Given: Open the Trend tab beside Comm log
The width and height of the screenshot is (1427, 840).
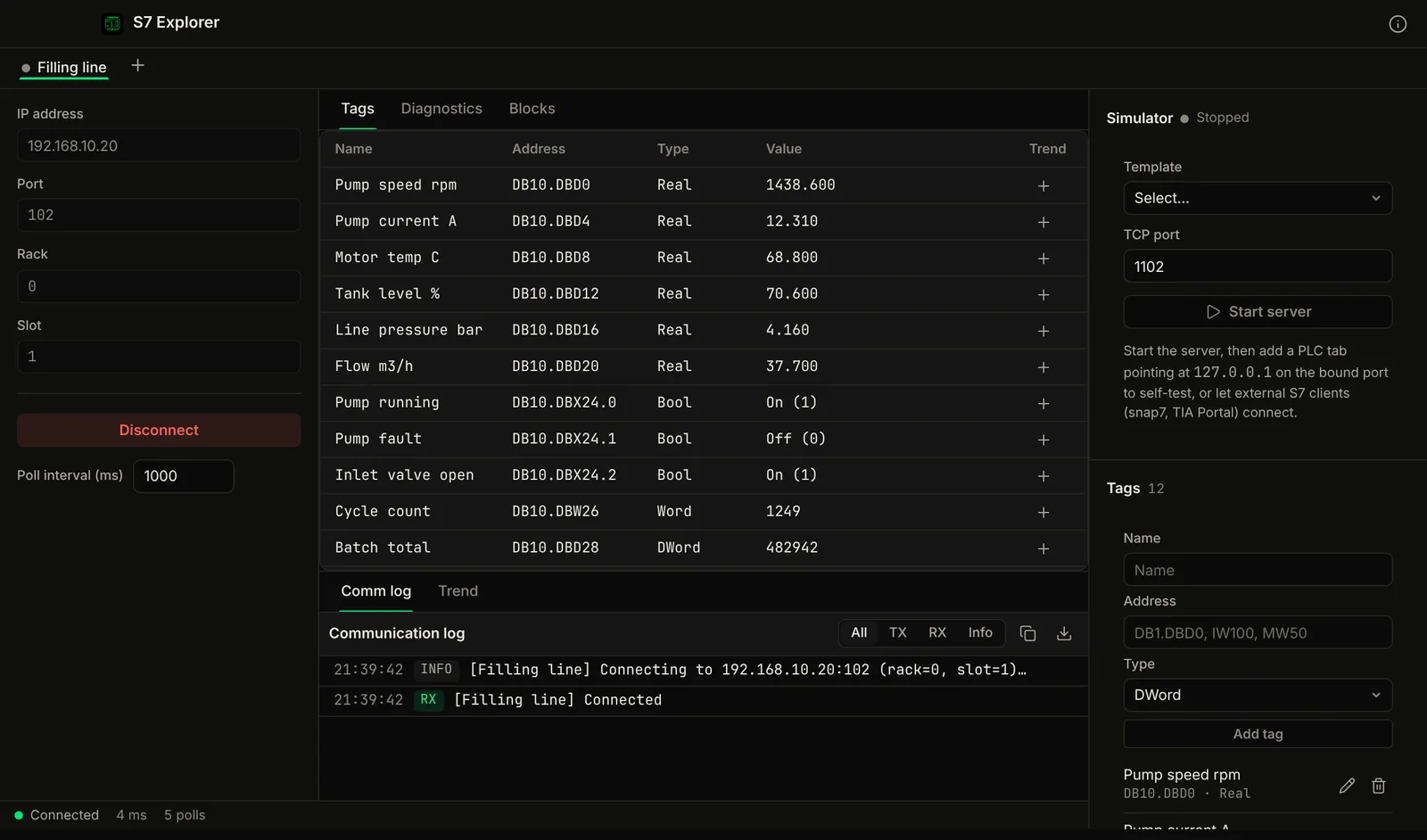Looking at the screenshot, I should click(458, 591).
